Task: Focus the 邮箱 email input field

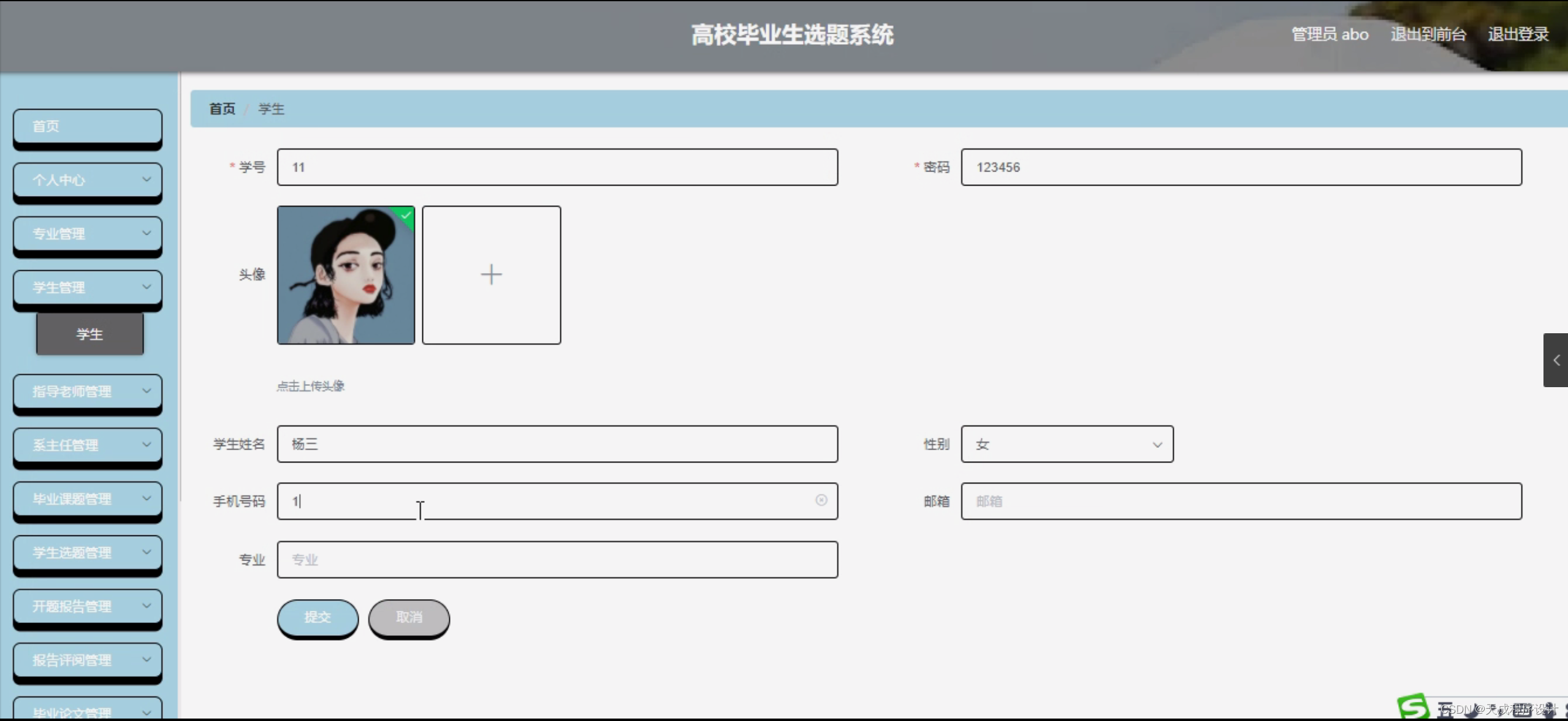Action: [x=1241, y=501]
